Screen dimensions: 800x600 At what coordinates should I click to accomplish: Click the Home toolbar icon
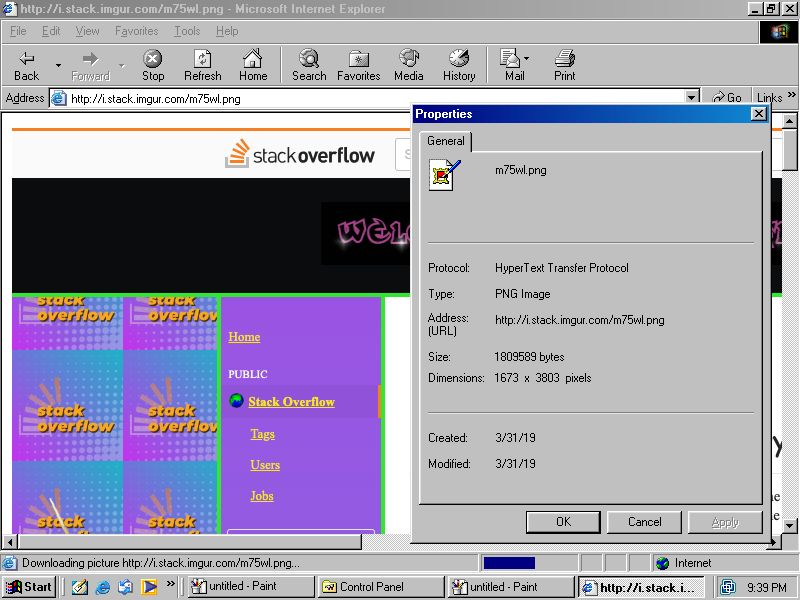click(253, 63)
